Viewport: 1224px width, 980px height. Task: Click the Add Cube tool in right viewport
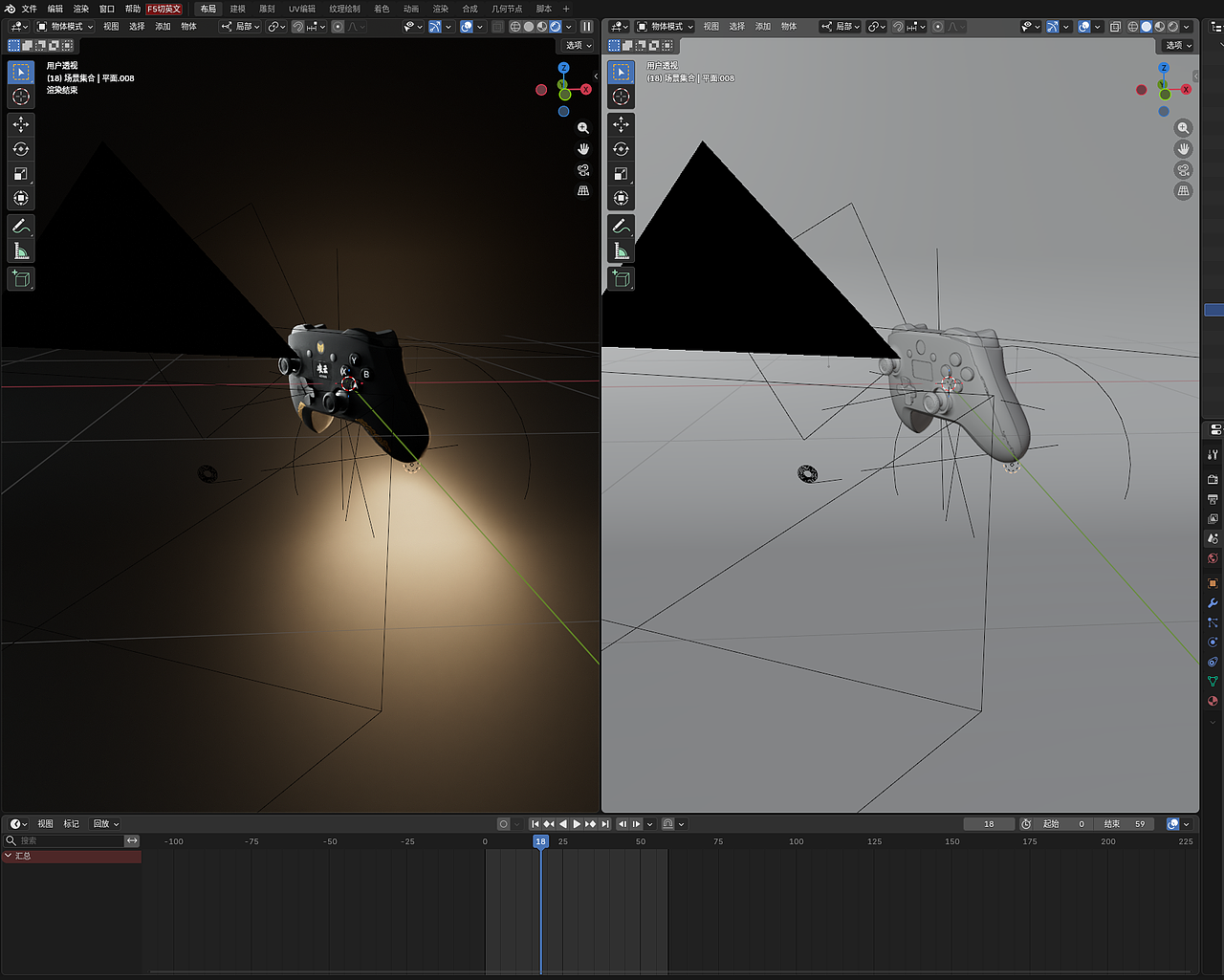click(x=622, y=279)
